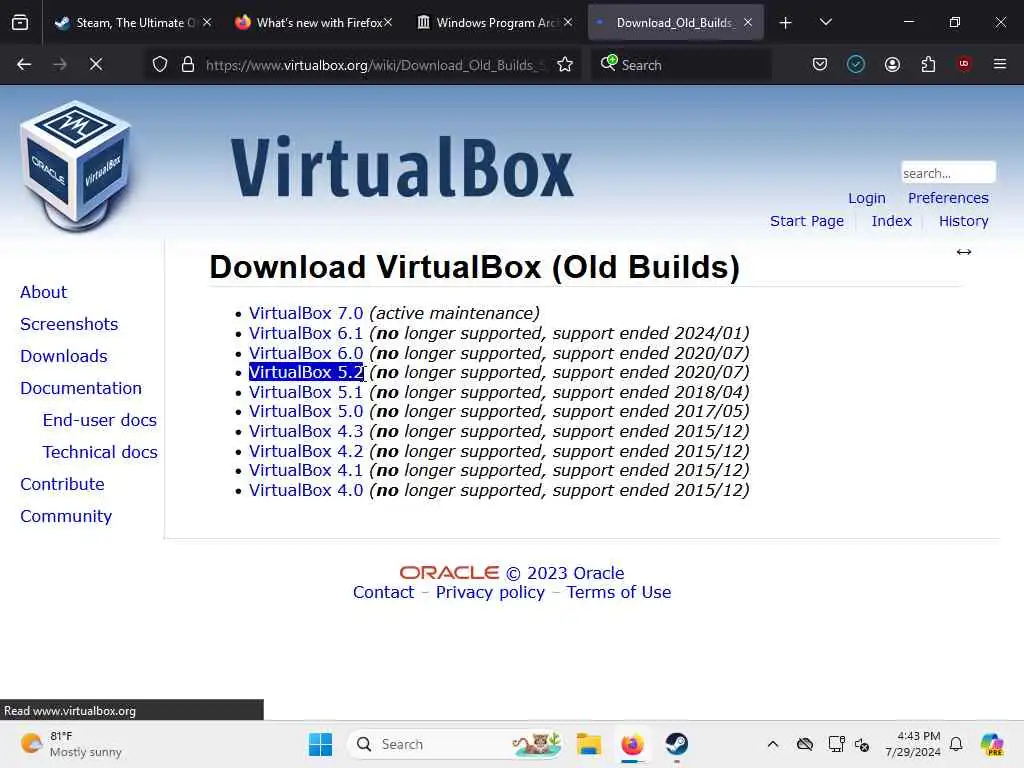
Task: Open the Windows Start button
Action: pos(321,744)
